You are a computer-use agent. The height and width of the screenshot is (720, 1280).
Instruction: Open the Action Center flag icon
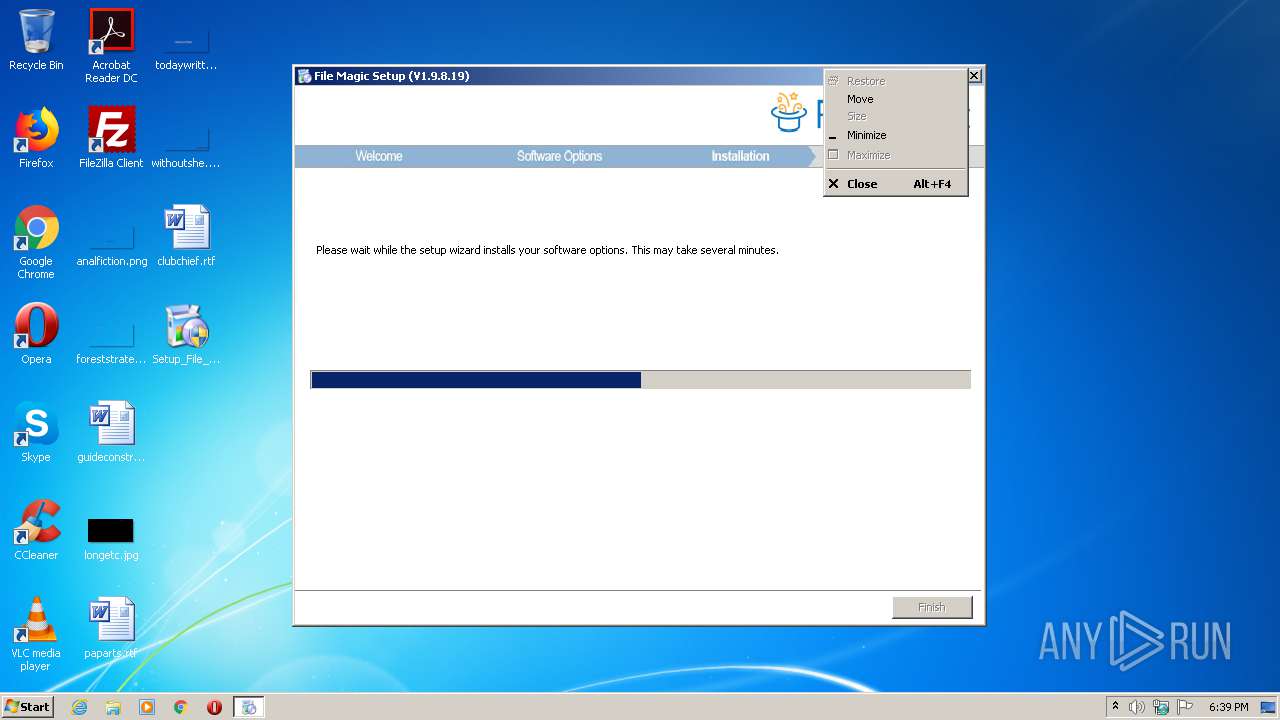(x=1185, y=707)
